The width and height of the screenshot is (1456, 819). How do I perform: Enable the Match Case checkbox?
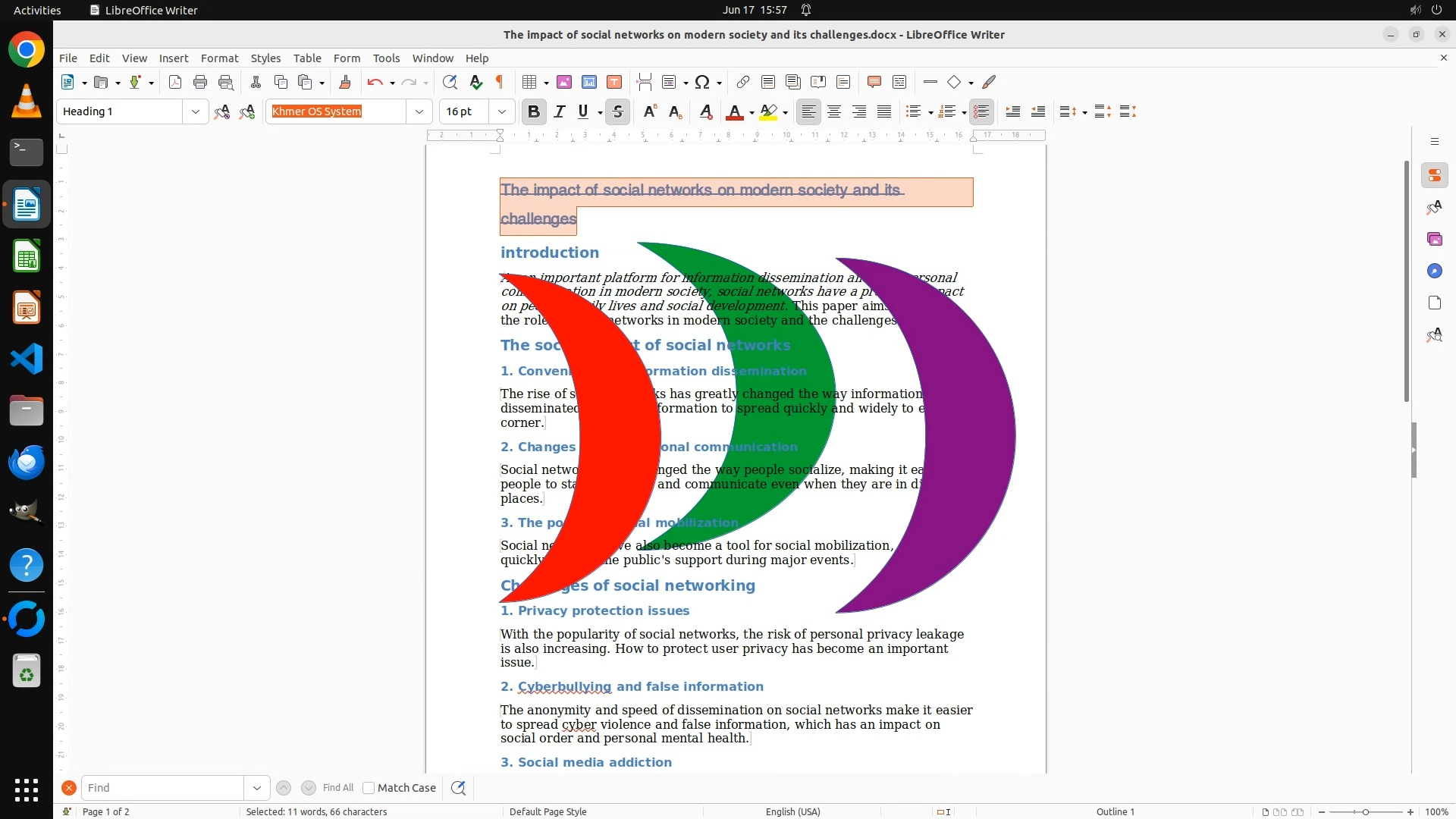point(369,788)
